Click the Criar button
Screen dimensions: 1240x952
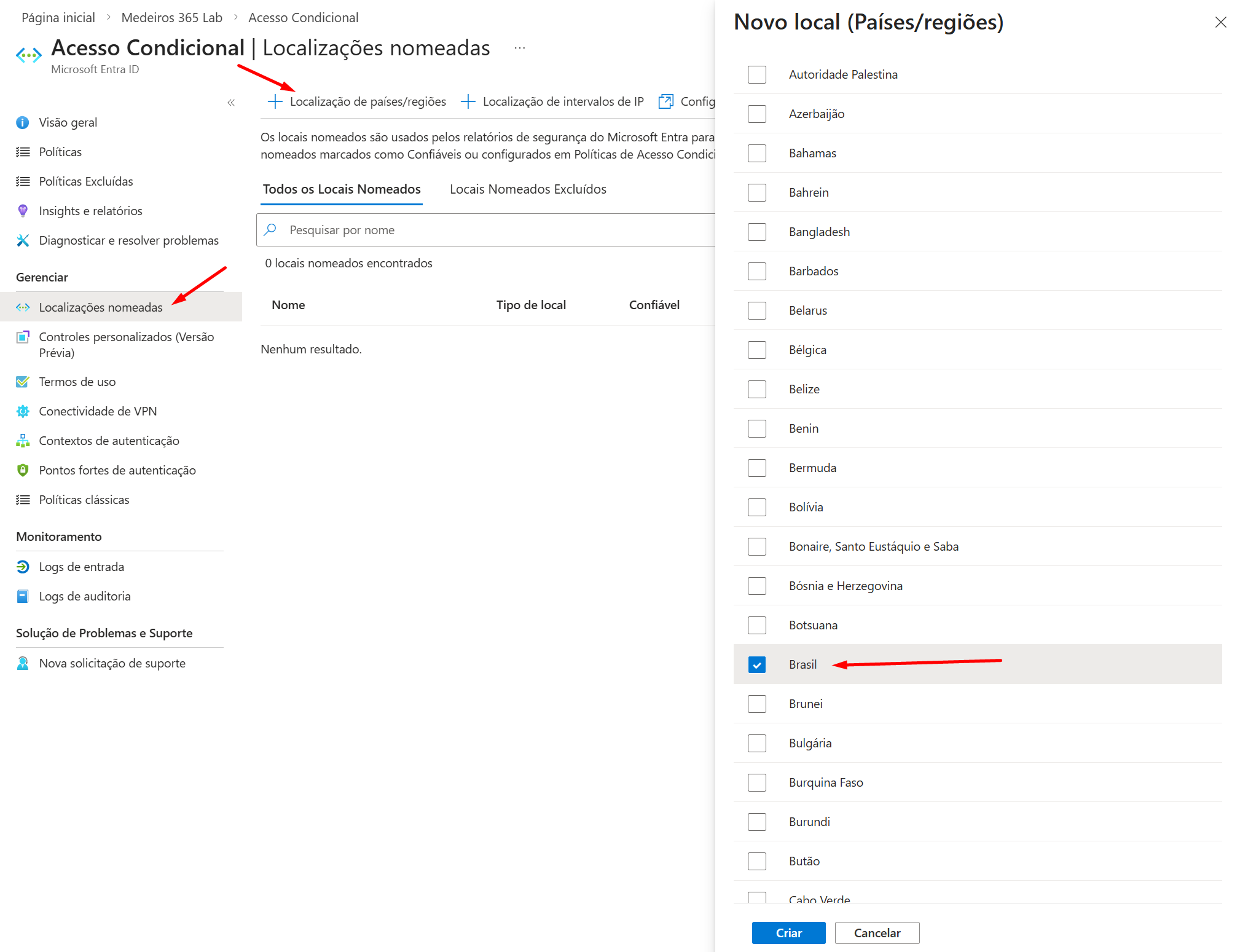coord(788,933)
